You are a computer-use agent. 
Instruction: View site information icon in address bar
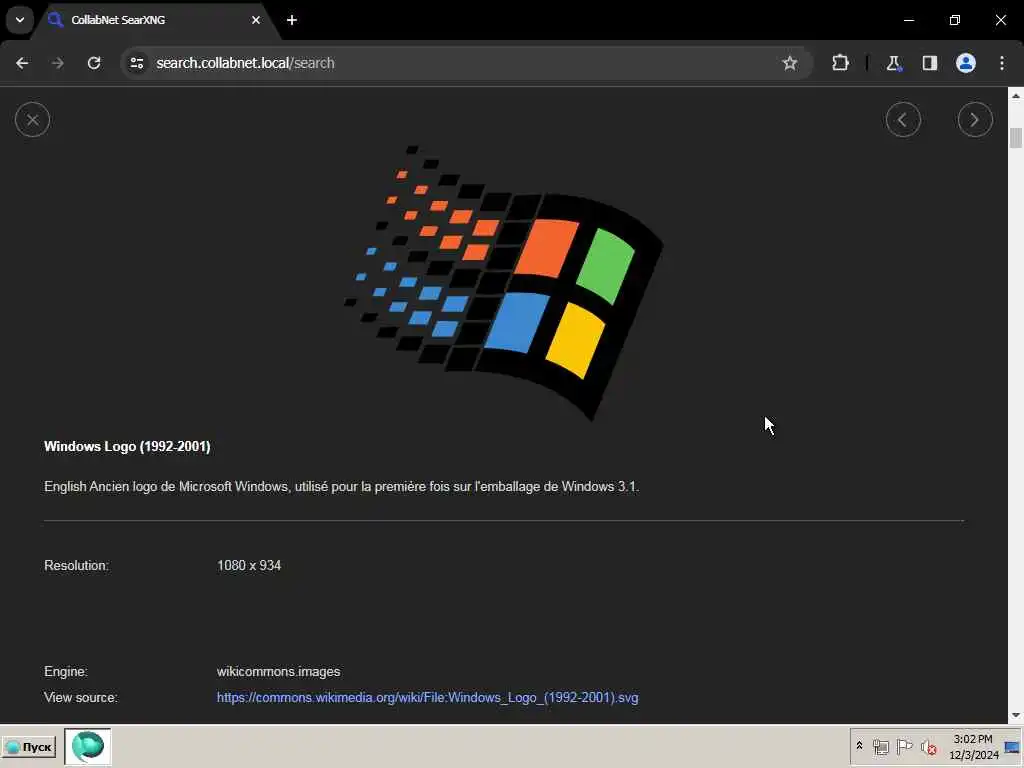[x=137, y=63]
